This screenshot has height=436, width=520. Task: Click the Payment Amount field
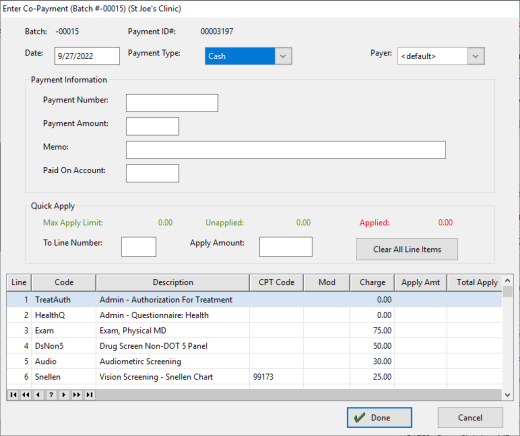(152, 126)
